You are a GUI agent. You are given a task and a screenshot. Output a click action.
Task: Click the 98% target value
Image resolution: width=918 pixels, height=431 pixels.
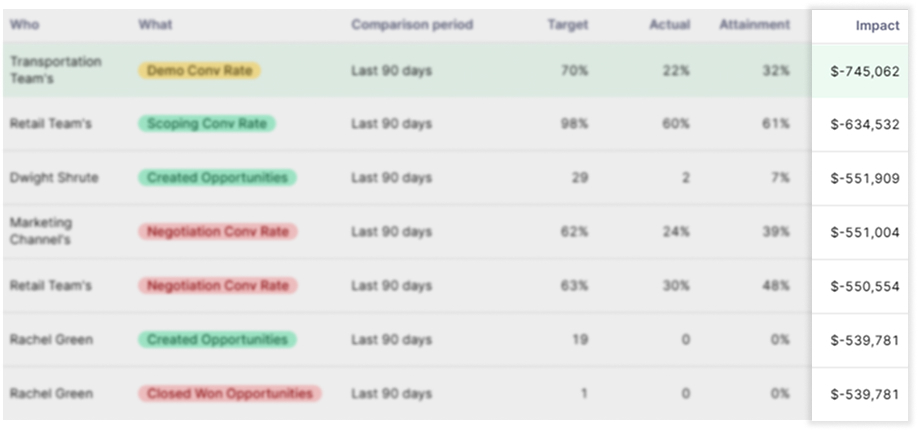click(x=574, y=124)
